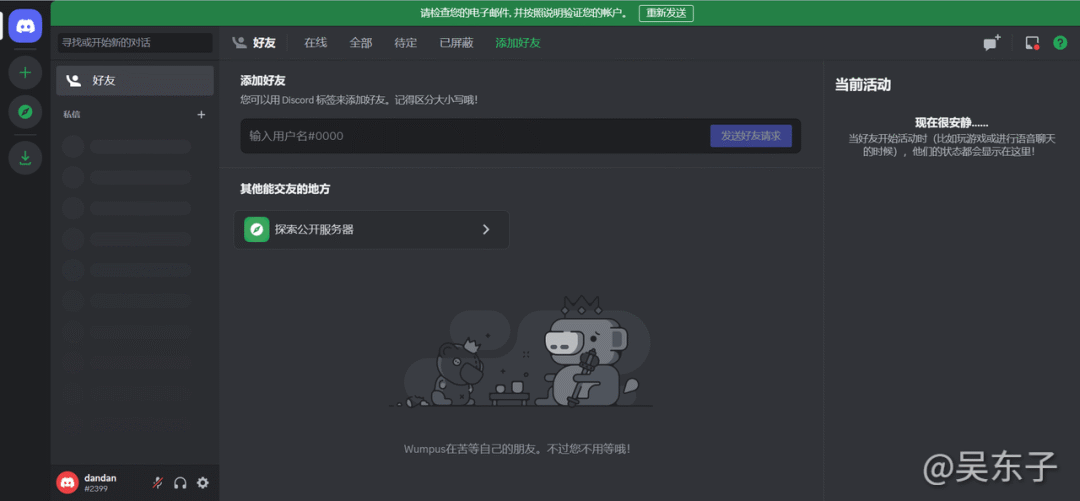The width and height of the screenshot is (1080, 501).
Task: Open the explore public servers compass icon
Action: [25, 112]
